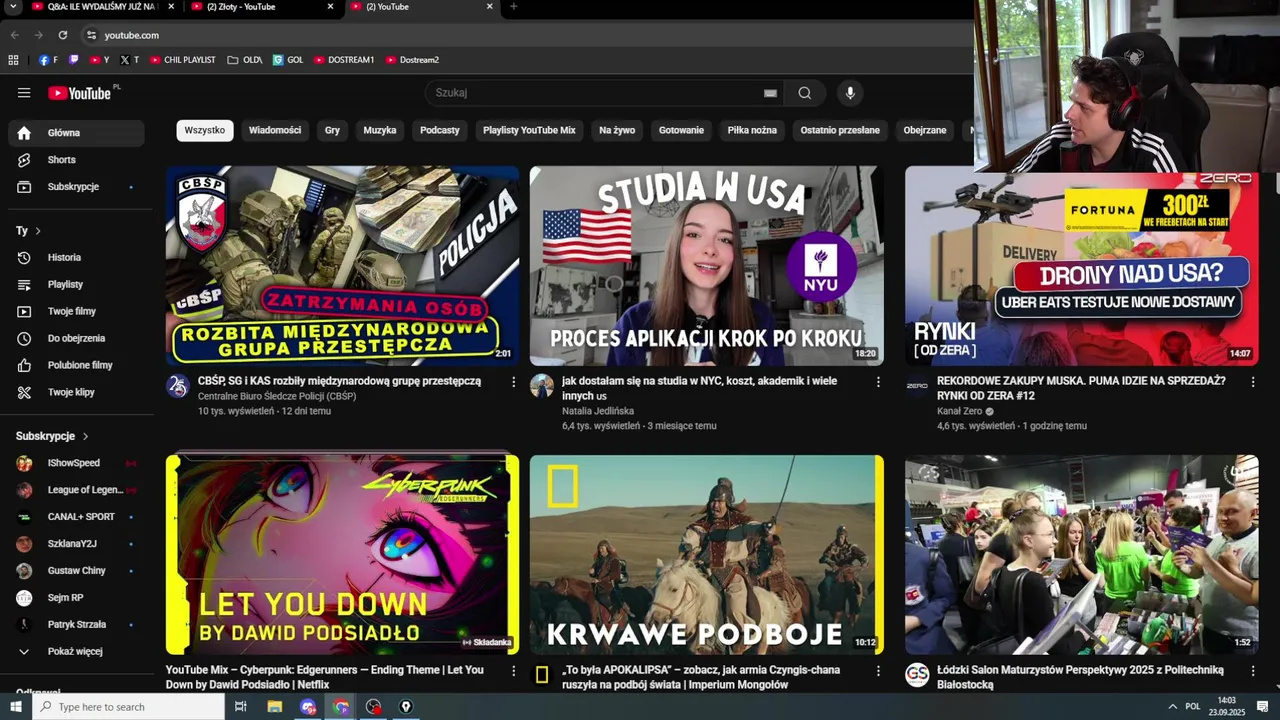Image resolution: width=1280 pixels, height=720 pixels.
Task: Open the CANAL+ SPORT subscription
Action: click(x=77, y=517)
